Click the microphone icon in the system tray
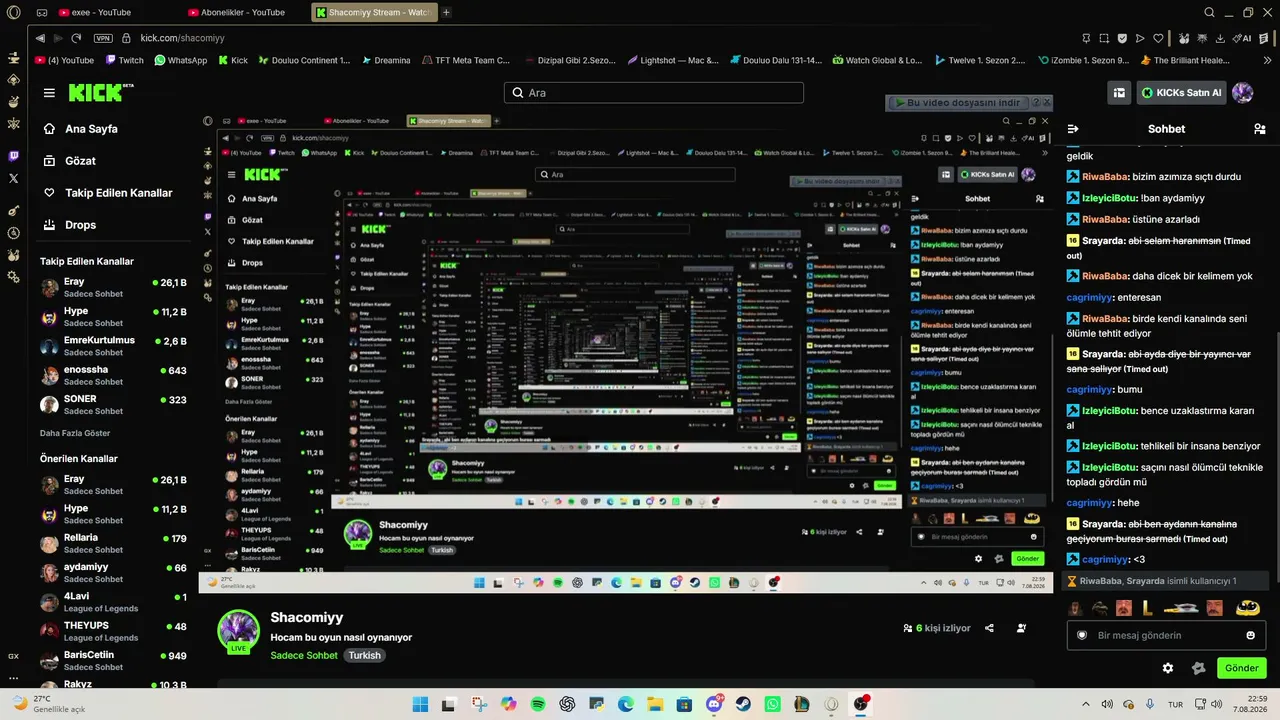The image size is (1280, 720). 1150,704
